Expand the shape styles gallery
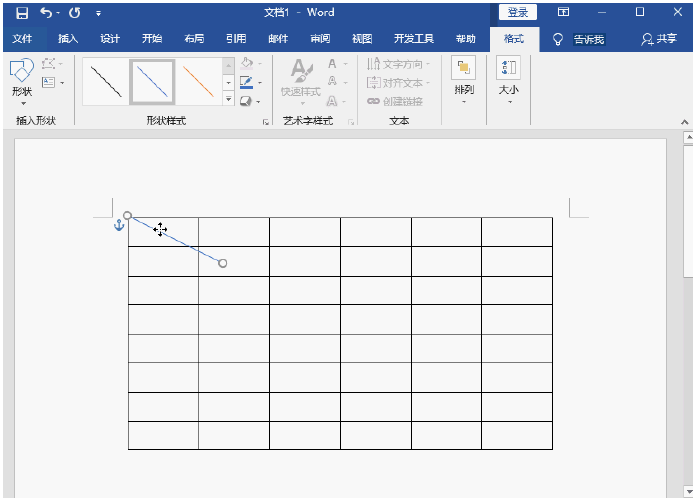 click(x=228, y=100)
